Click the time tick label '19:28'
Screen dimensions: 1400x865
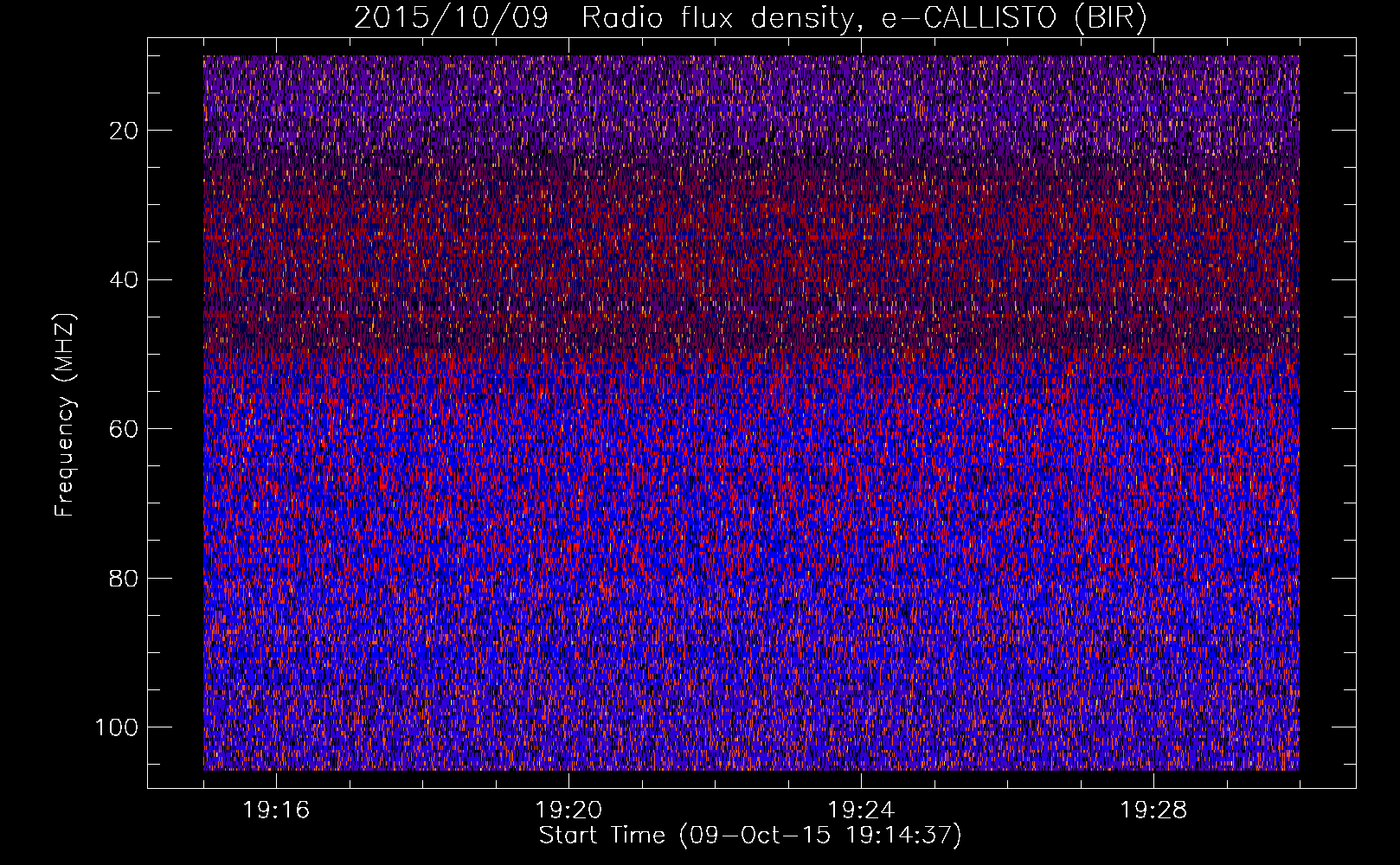1153,811
